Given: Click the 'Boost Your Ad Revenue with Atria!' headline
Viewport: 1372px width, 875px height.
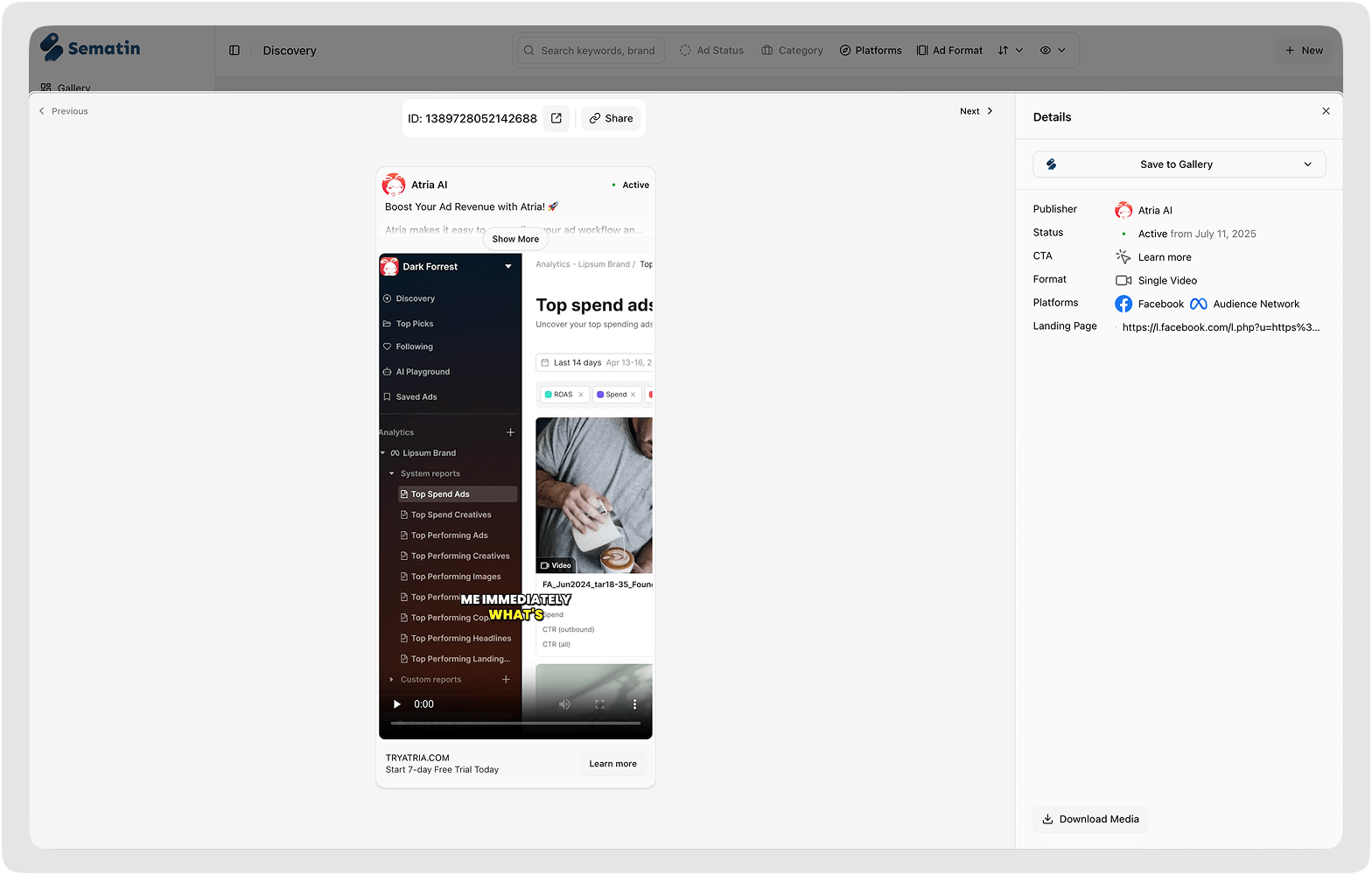Looking at the screenshot, I should click(x=472, y=206).
